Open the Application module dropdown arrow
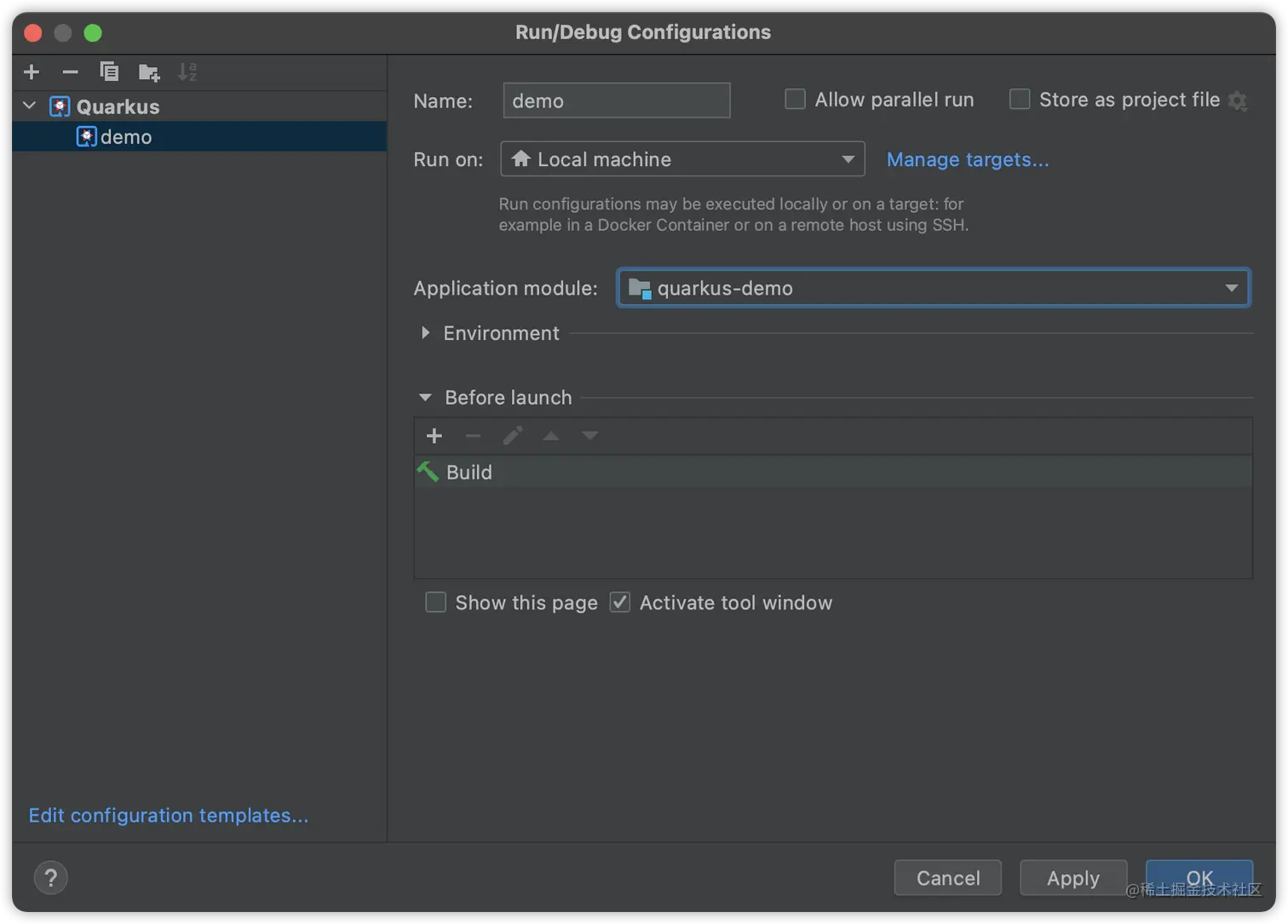This screenshot has width=1288, height=924. (1231, 288)
